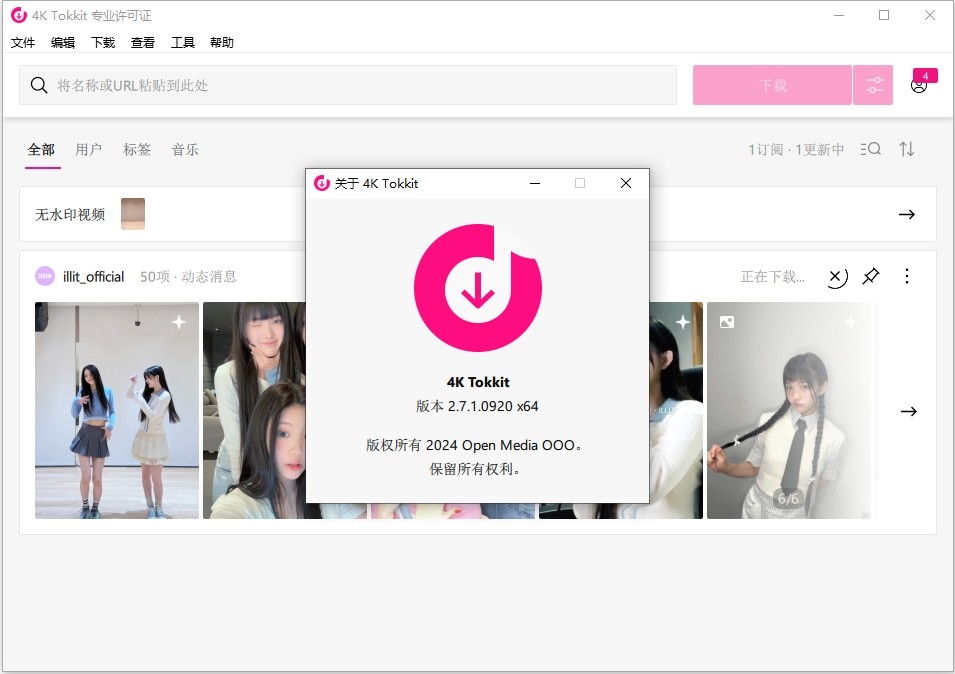Open arrow for 无水印视频 row

(907, 214)
